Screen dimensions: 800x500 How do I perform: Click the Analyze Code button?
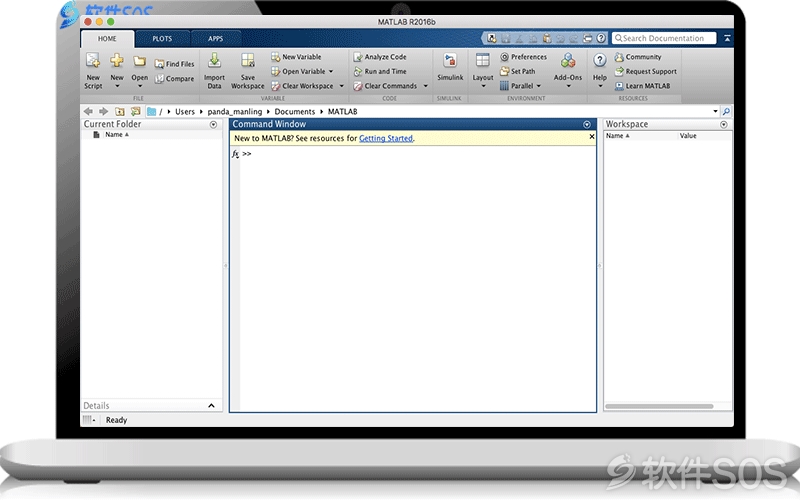pyautogui.click(x=380, y=57)
